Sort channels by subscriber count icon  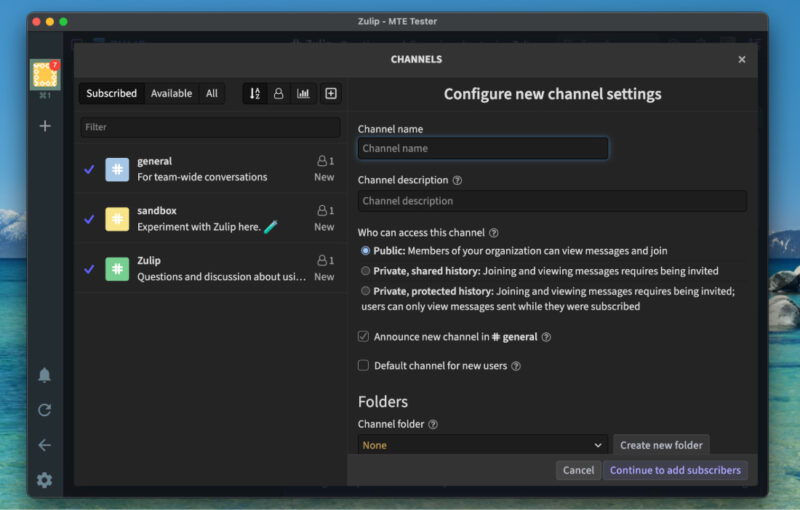coord(279,93)
